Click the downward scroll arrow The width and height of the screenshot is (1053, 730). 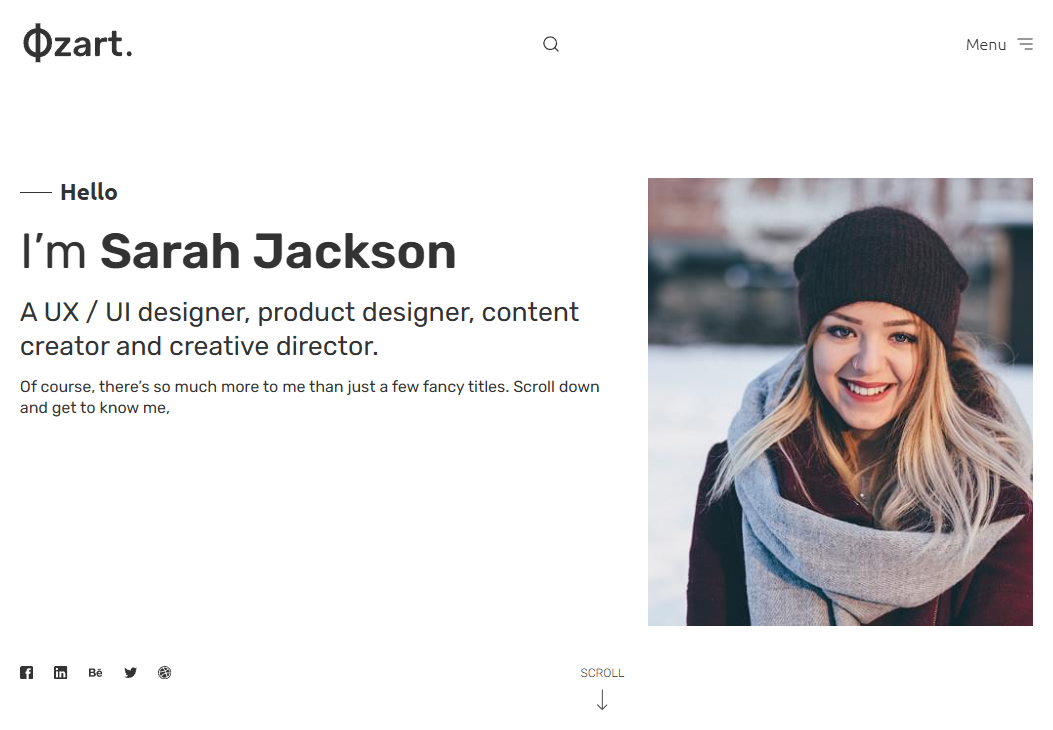click(x=602, y=700)
